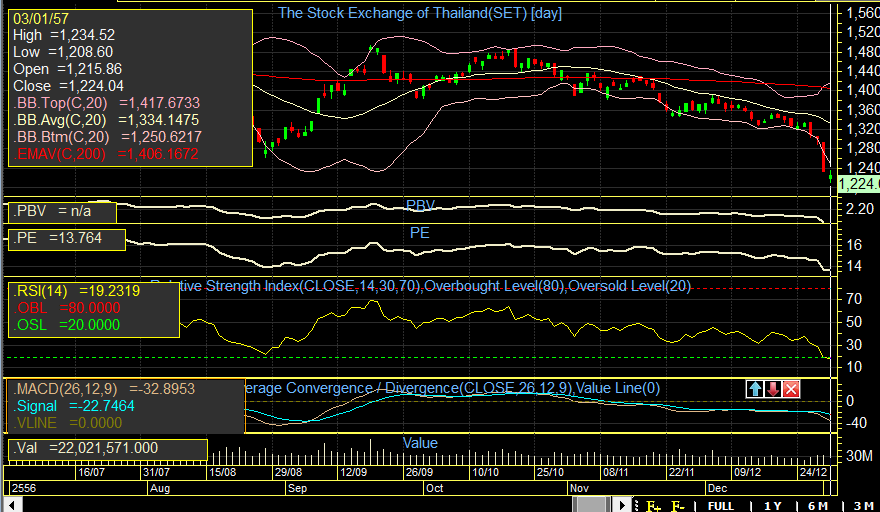Image resolution: width=880 pixels, height=512 pixels.
Task: Switch chart to 3 M range
Action: click(864, 506)
